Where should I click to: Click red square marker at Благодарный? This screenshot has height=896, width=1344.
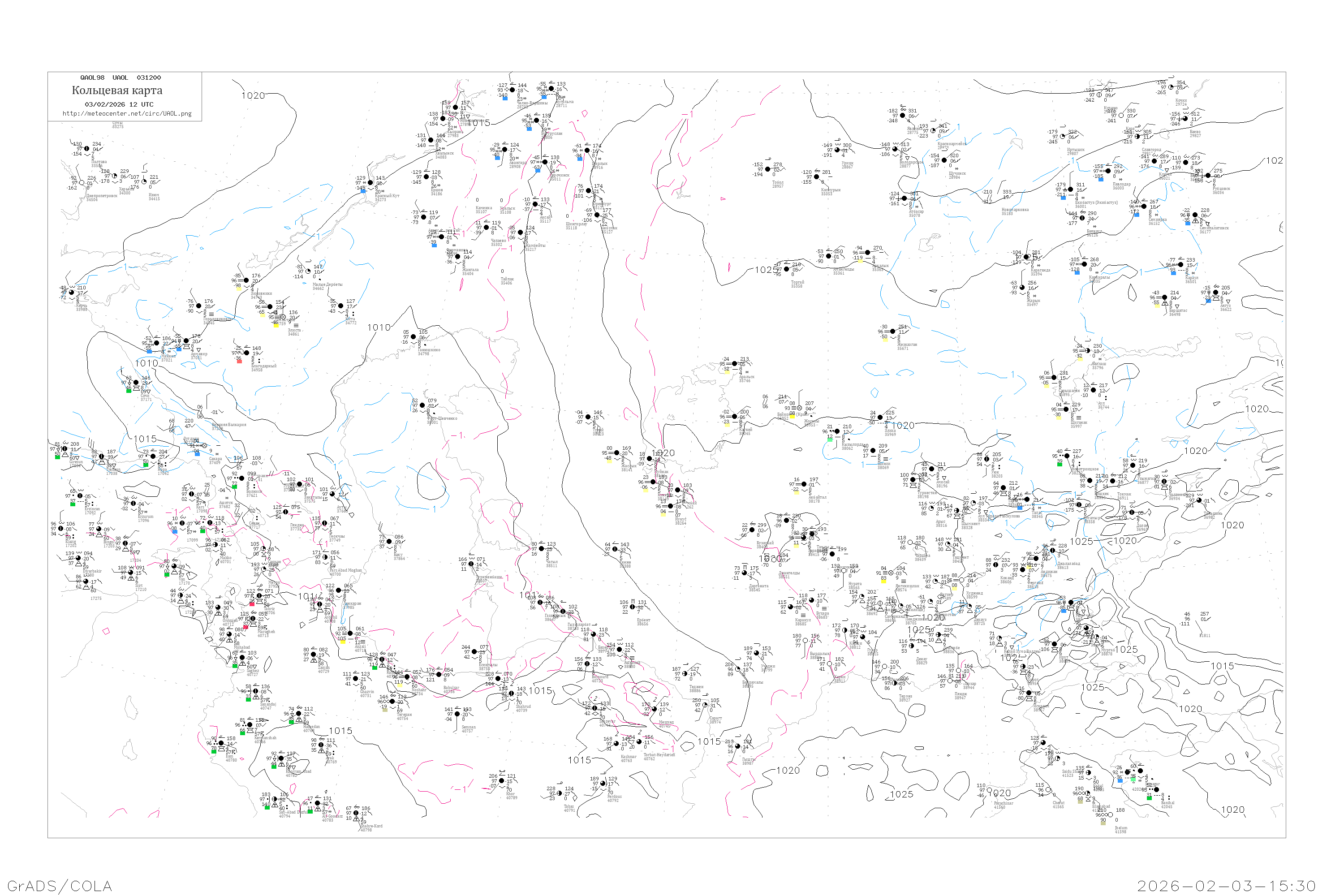coord(239,361)
